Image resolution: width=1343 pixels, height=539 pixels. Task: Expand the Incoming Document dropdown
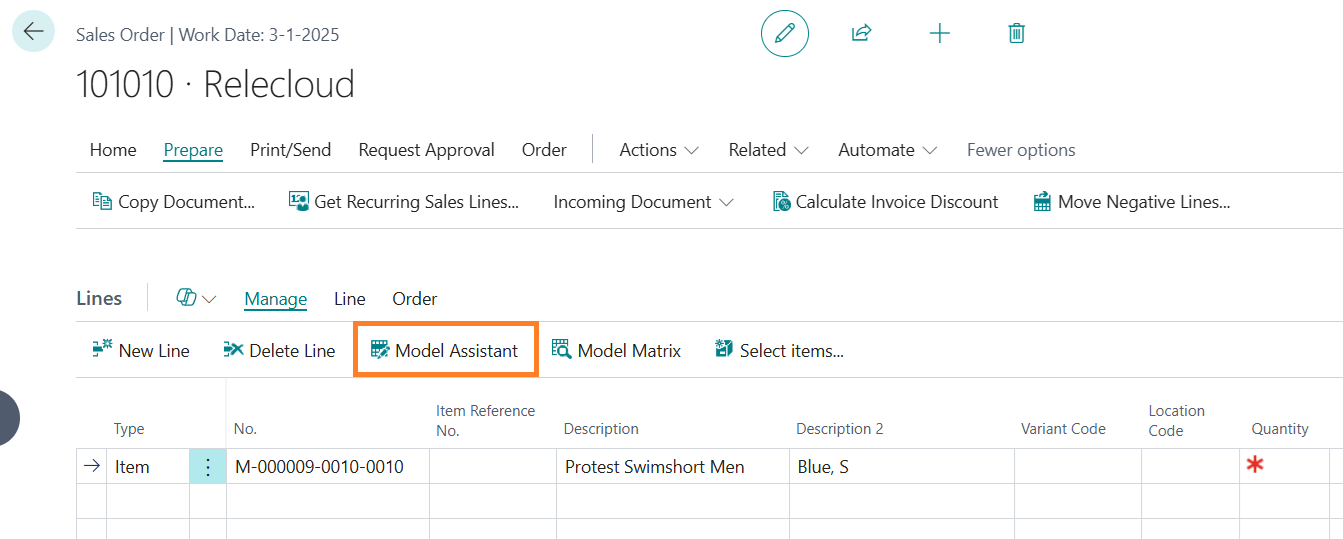tap(643, 202)
